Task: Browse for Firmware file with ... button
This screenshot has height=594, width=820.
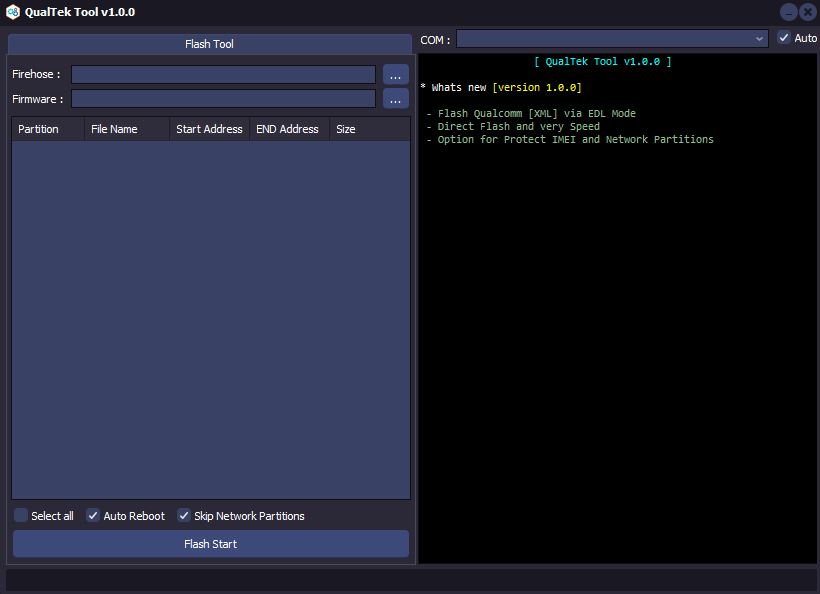Action: pos(395,99)
